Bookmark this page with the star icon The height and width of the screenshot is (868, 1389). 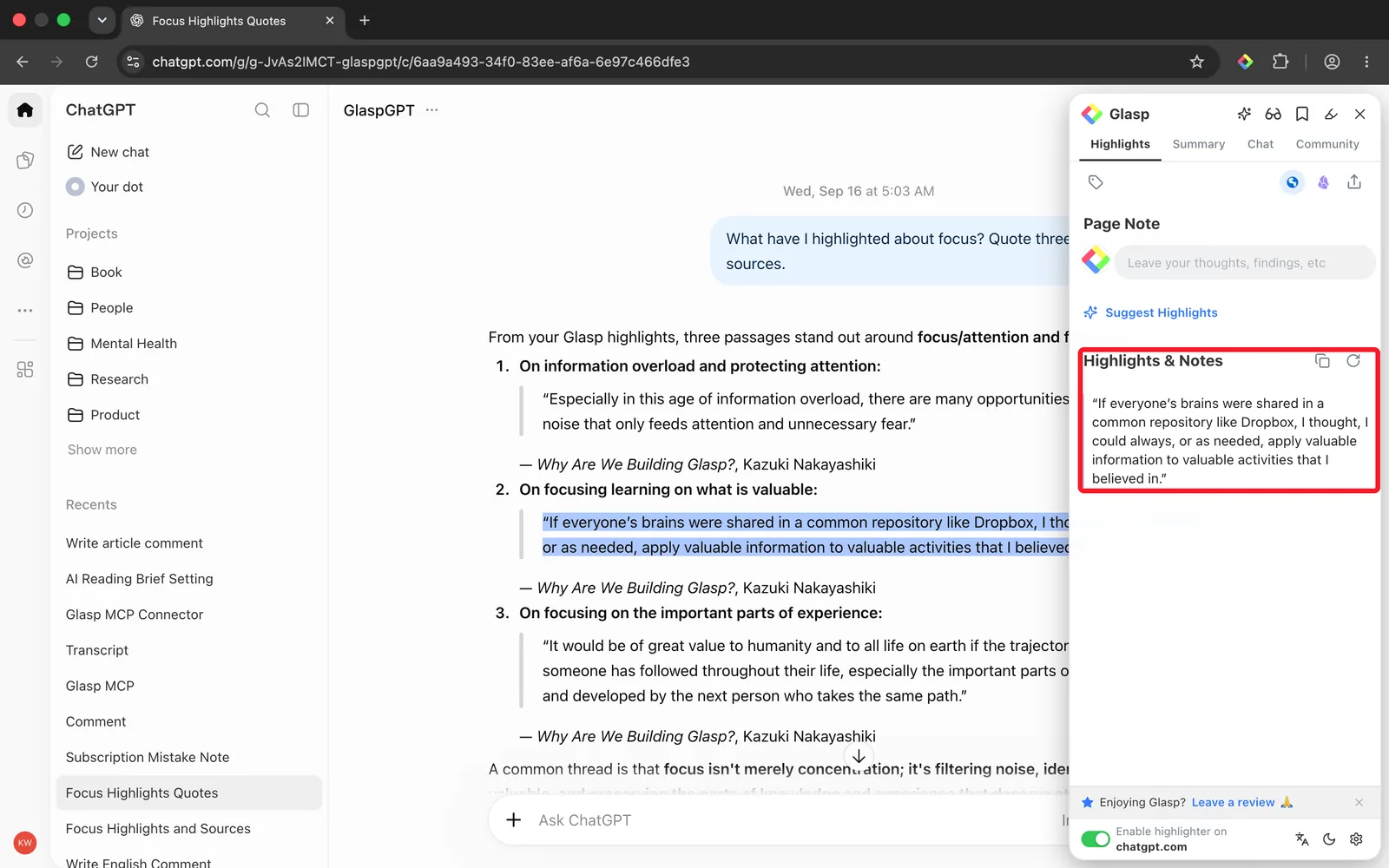tap(1197, 62)
